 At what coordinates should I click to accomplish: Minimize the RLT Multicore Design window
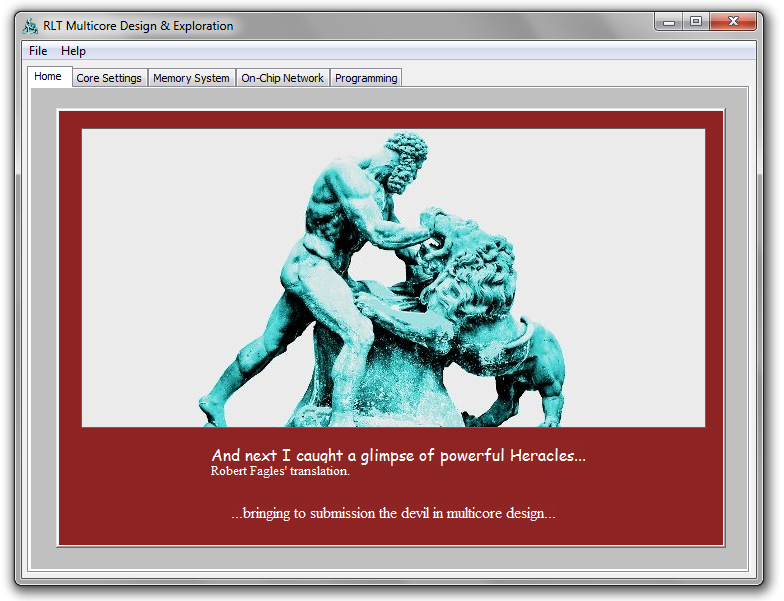[x=669, y=22]
